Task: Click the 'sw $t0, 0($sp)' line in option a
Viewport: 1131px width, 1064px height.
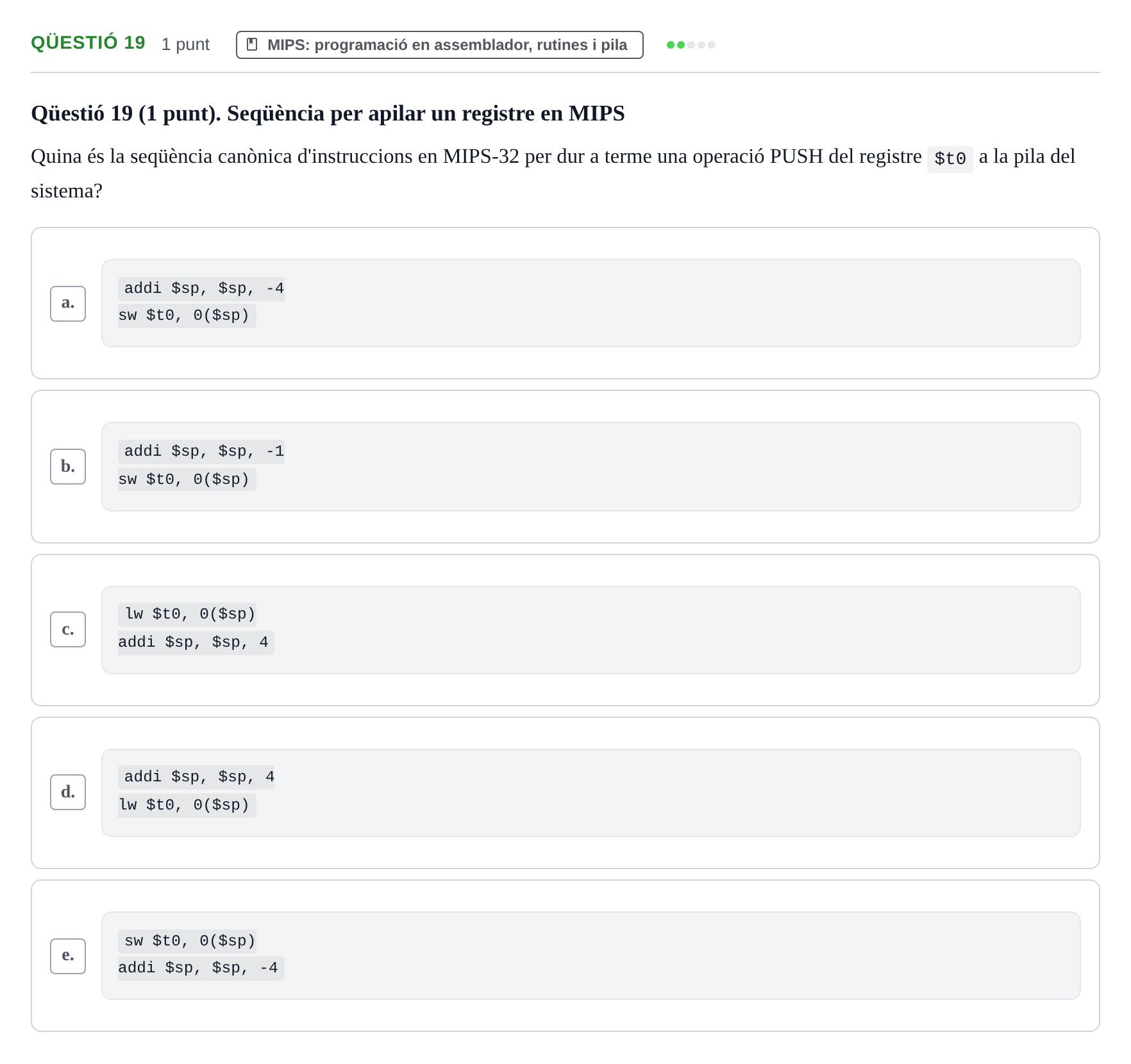Action: tap(187, 315)
